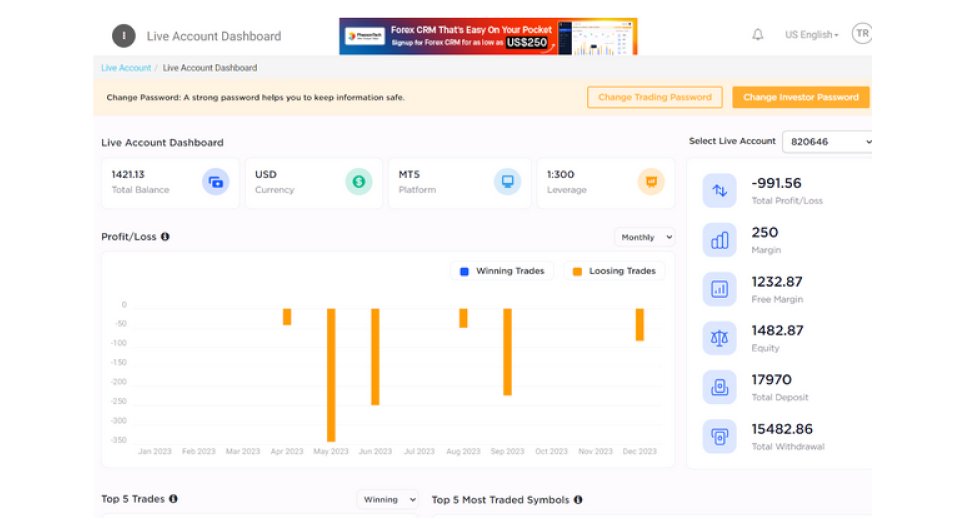
Task: Click the Equity scales icon
Action: coord(719,338)
